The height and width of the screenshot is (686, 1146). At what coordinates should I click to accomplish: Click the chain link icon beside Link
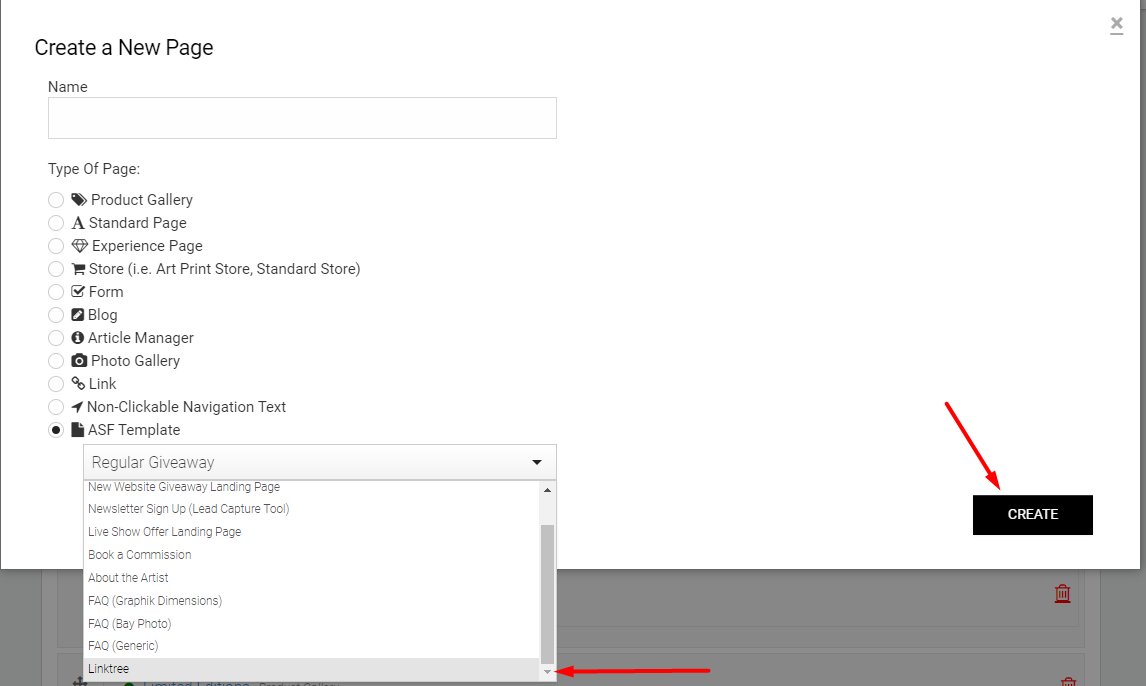[x=79, y=384]
